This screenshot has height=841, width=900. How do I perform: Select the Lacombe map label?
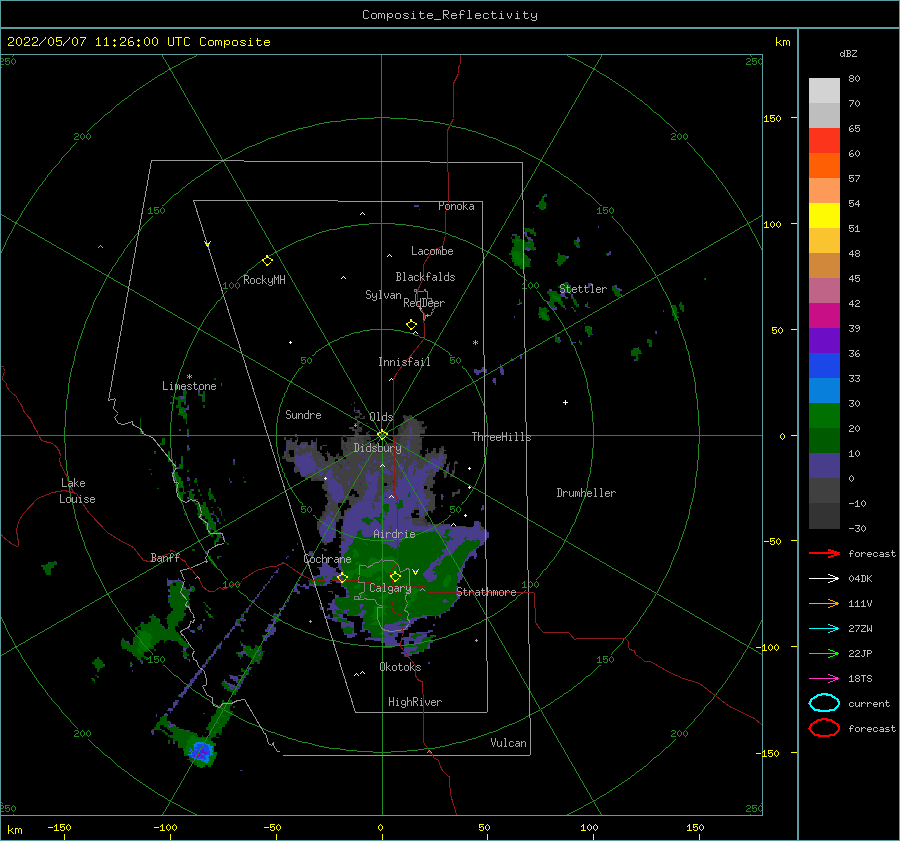[432, 251]
